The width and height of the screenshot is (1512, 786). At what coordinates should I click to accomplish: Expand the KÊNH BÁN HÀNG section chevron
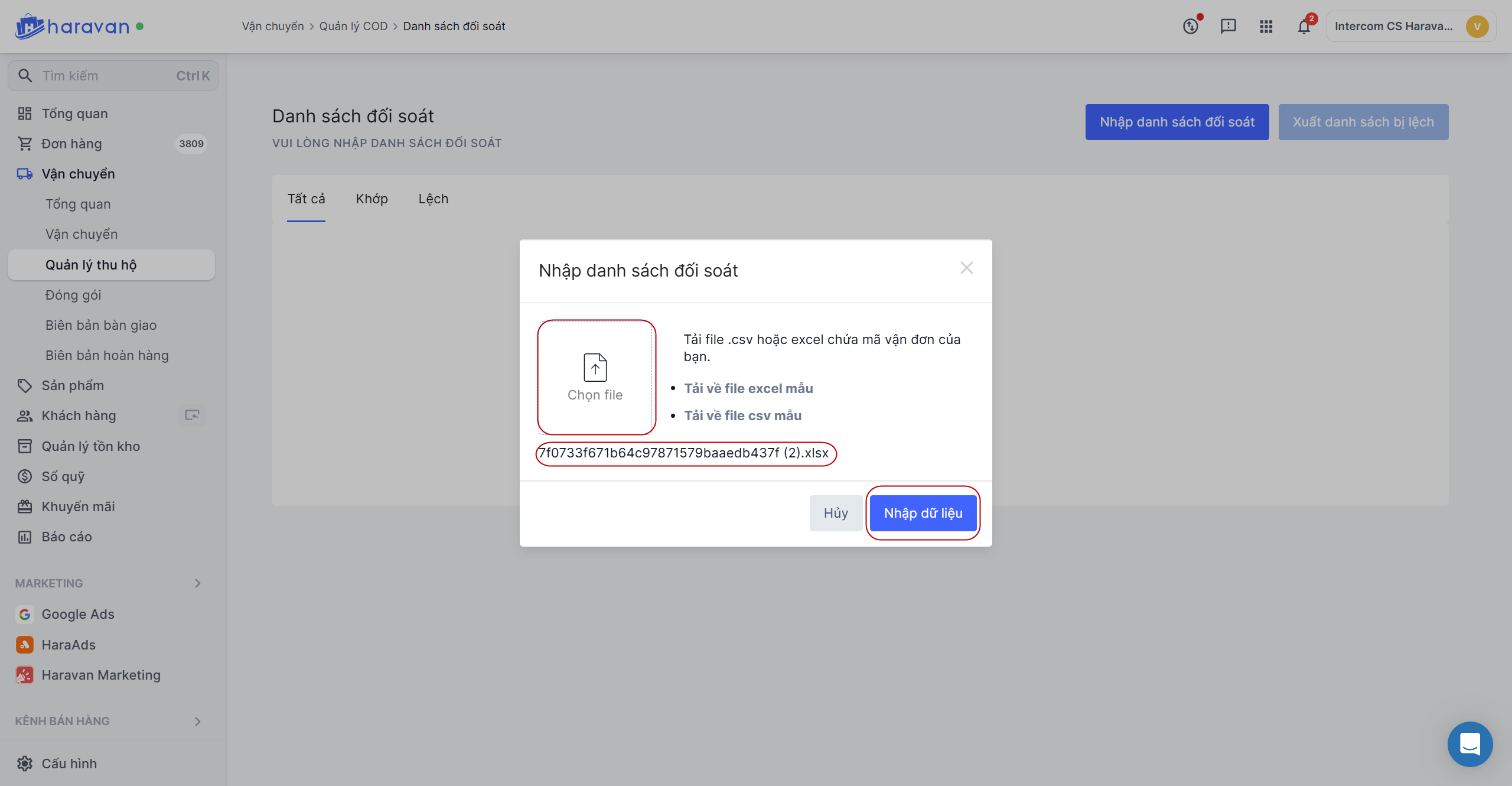(198, 721)
